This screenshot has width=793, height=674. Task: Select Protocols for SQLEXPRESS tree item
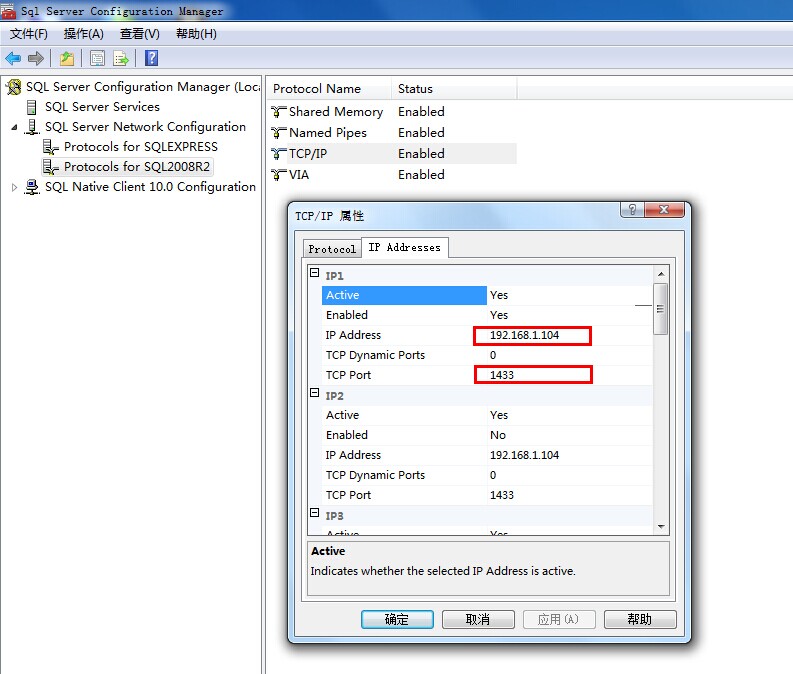(141, 147)
